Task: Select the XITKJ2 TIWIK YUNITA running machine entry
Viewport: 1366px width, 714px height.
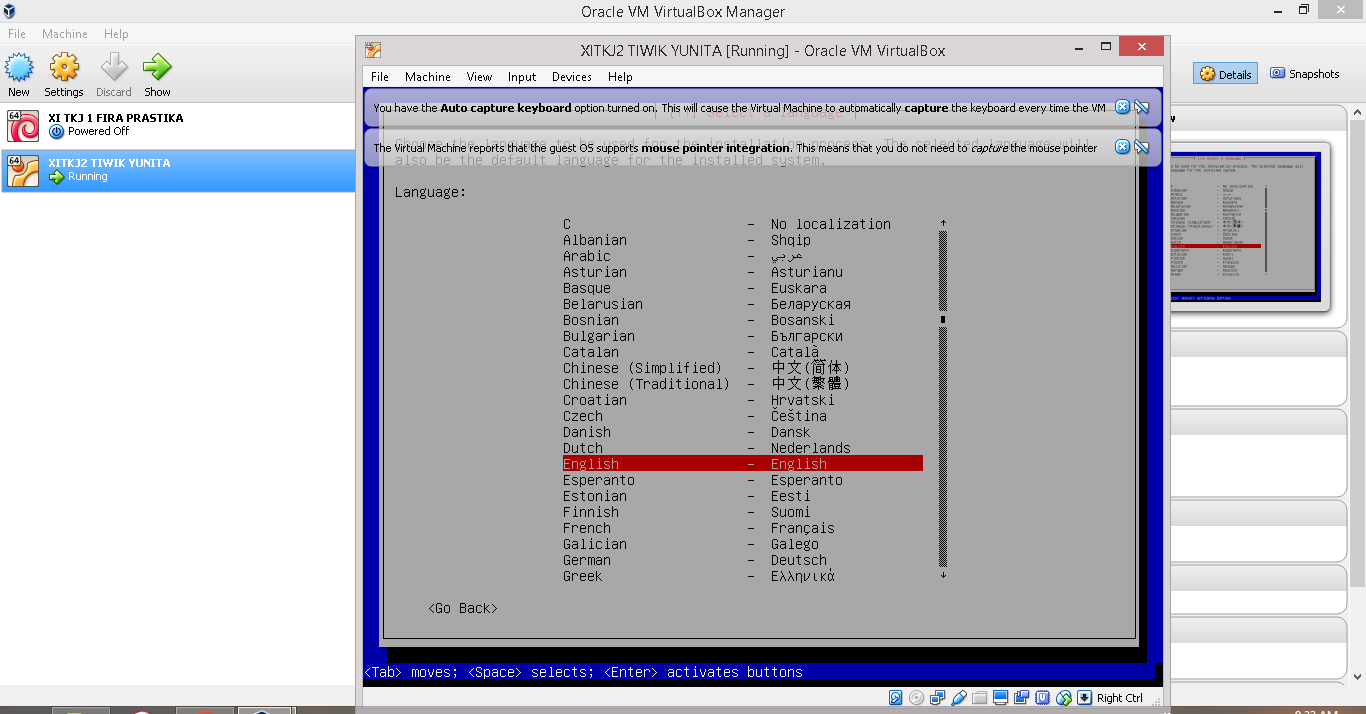Action: point(178,171)
